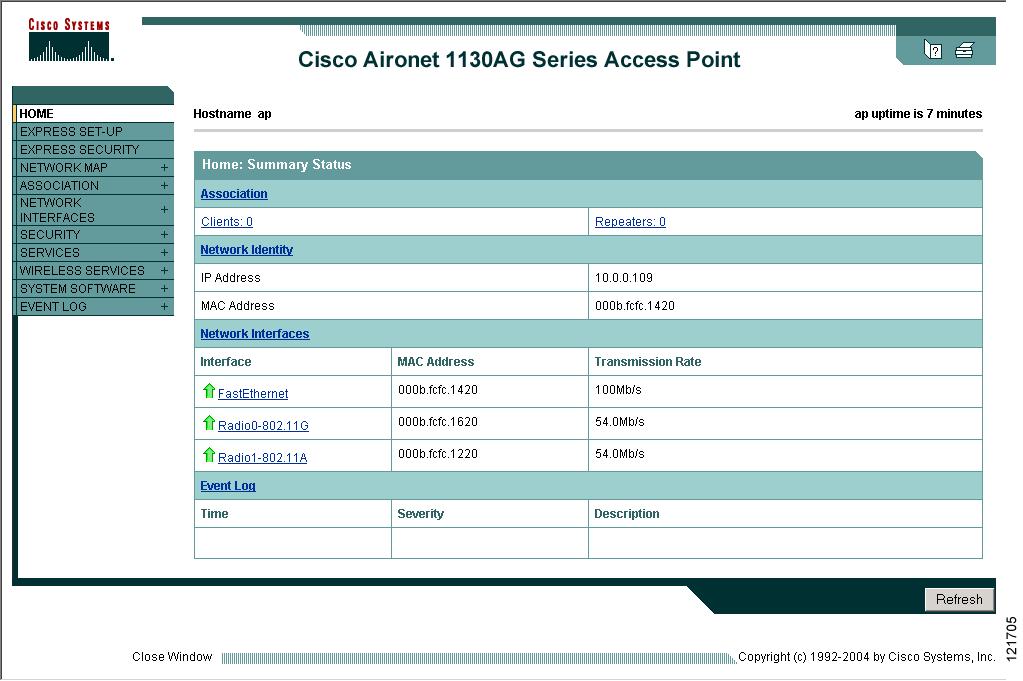
Task: Click the ap uptime status text
Action: [918, 114]
